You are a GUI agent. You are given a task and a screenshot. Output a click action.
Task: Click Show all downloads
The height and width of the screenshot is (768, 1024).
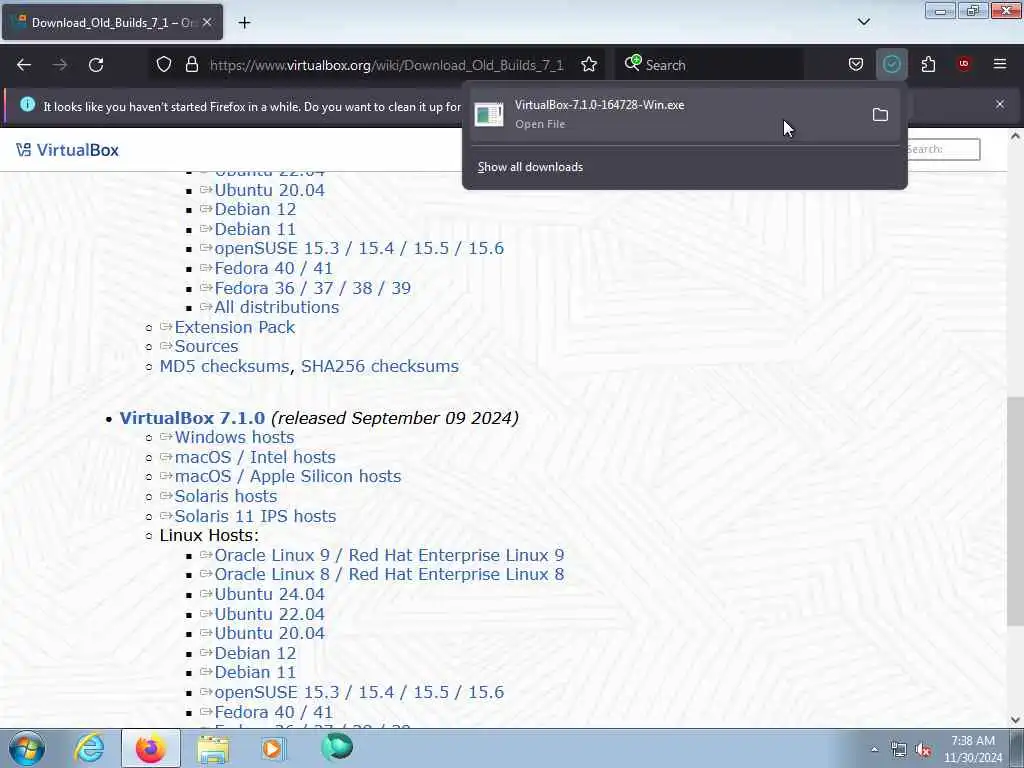pyautogui.click(x=530, y=167)
